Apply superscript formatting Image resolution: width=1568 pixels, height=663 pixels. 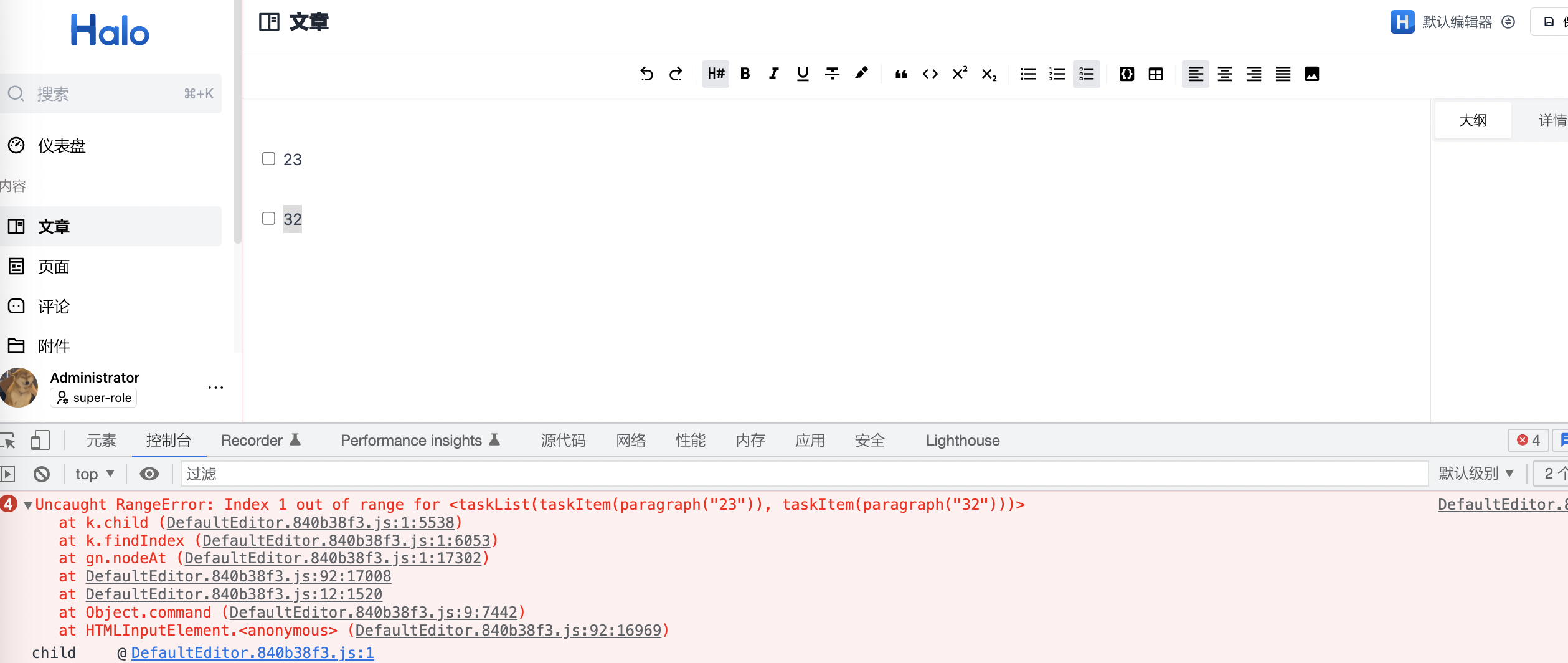point(960,74)
